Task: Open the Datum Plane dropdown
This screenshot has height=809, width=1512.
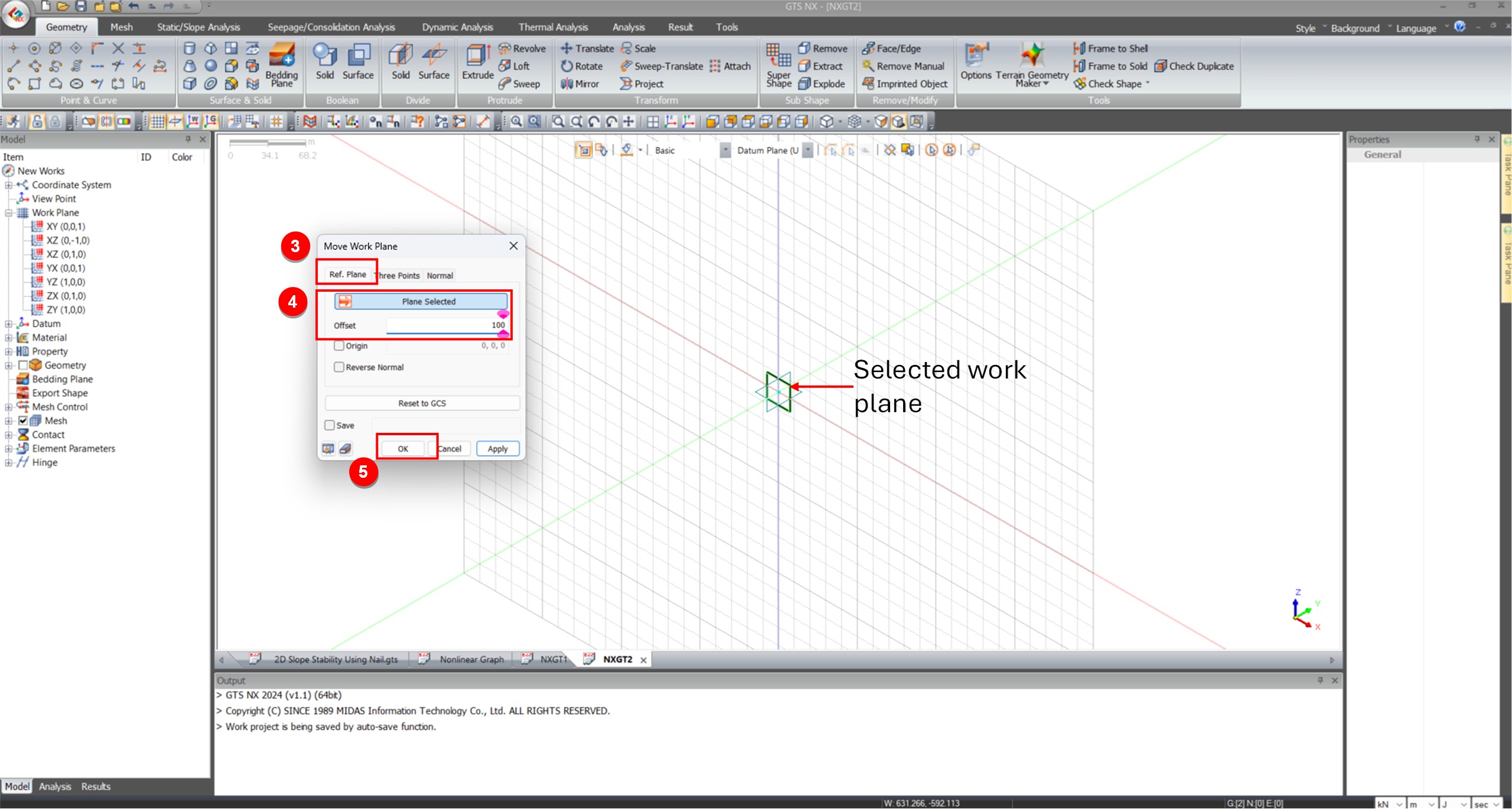Action: pos(808,151)
